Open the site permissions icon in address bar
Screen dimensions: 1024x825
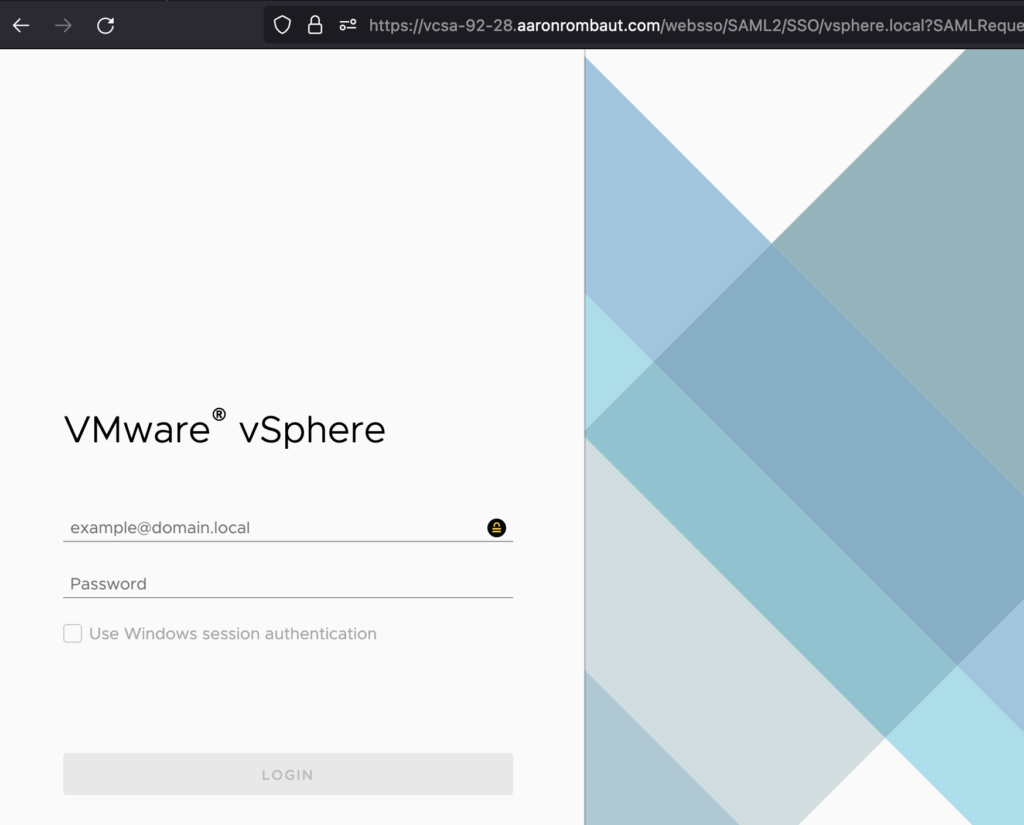347,25
